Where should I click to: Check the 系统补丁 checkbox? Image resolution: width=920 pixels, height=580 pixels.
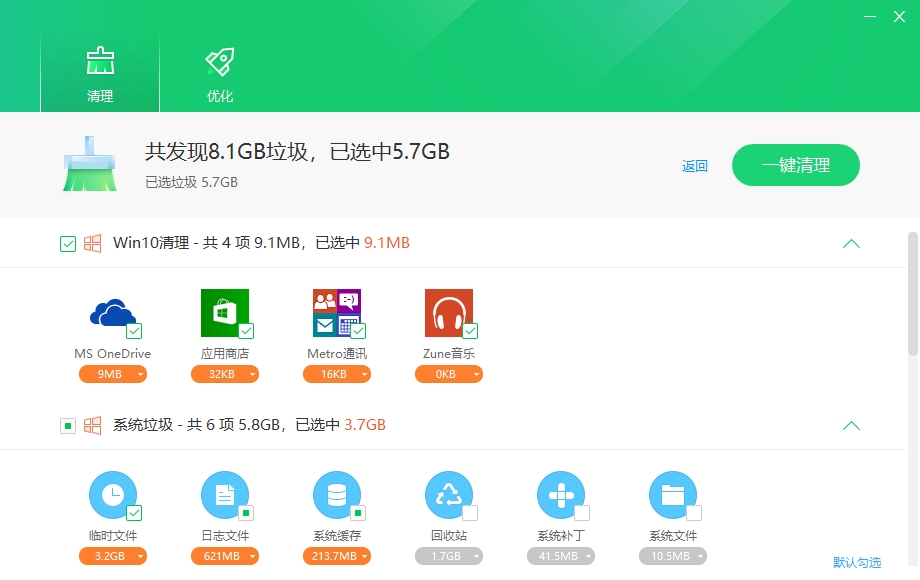(583, 513)
